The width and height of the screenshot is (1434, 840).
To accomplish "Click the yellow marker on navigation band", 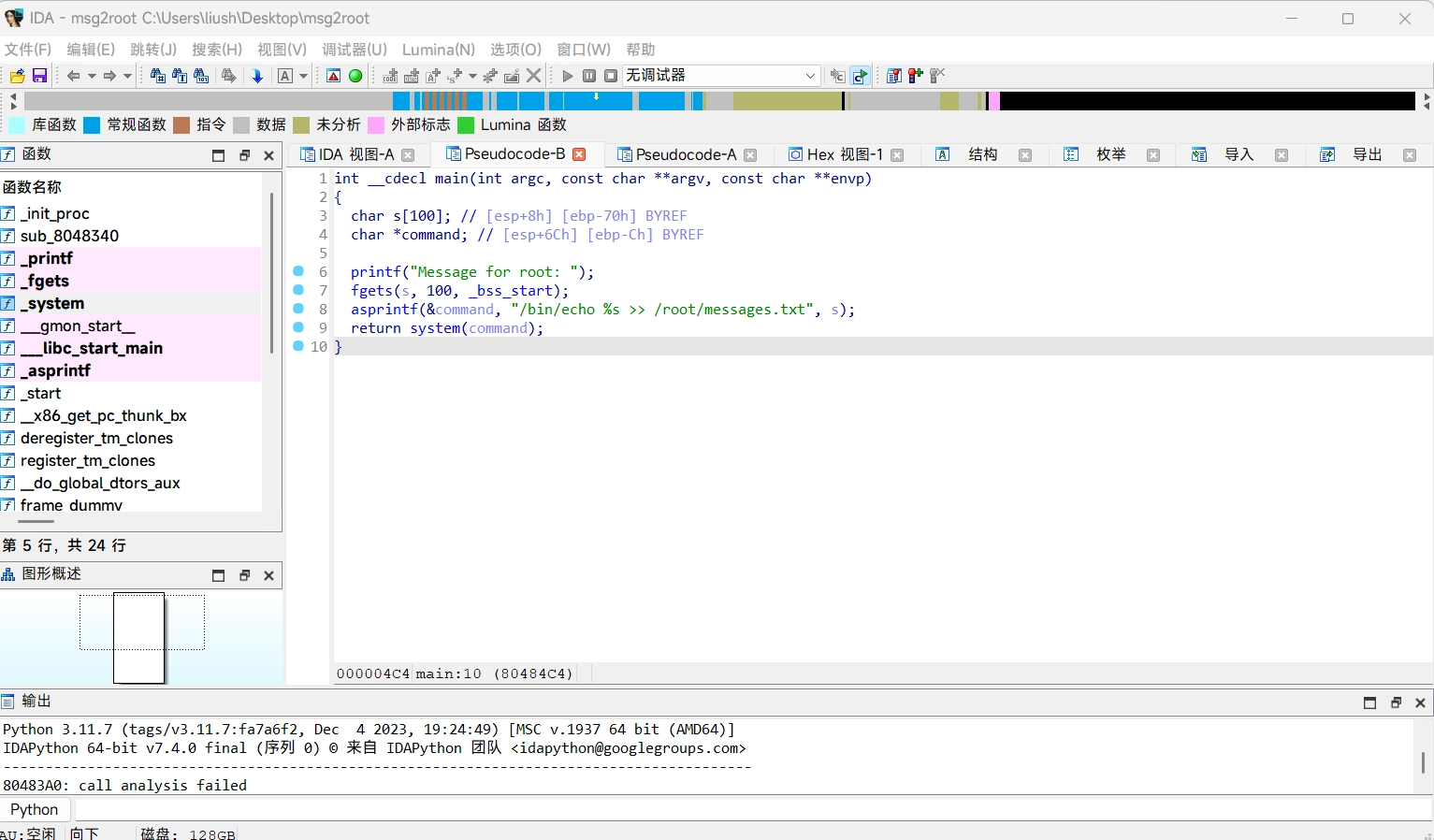I will 596,96.
